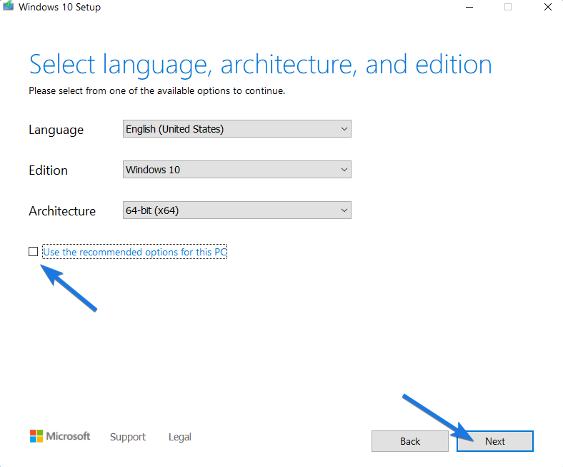The height and width of the screenshot is (467, 563).
Task: Open the Language dropdown
Action: click(x=237, y=129)
